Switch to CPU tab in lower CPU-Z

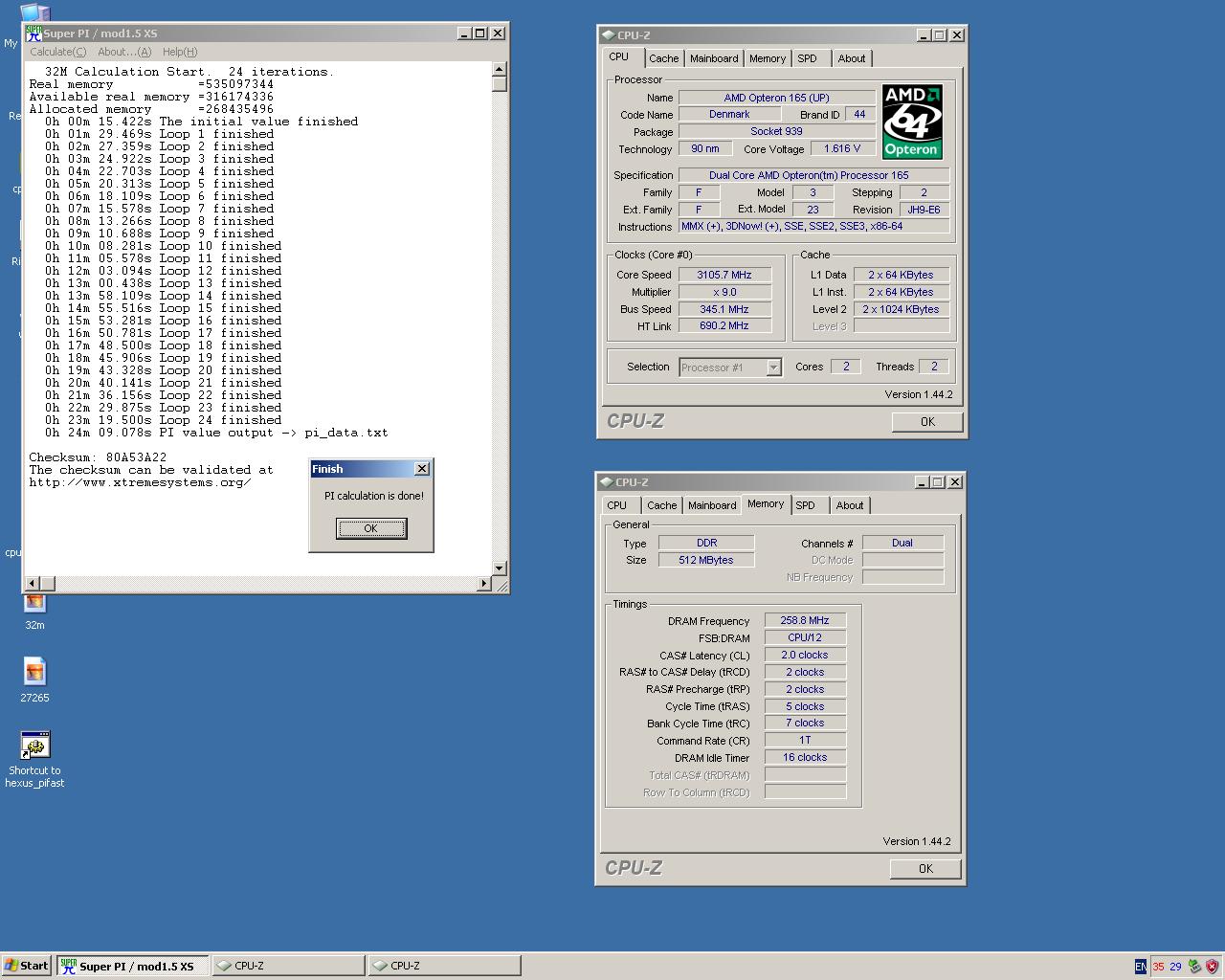(617, 505)
